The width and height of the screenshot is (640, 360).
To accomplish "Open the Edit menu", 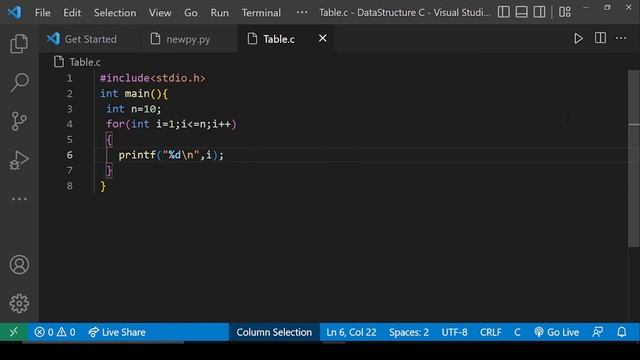I will (72, 13).
